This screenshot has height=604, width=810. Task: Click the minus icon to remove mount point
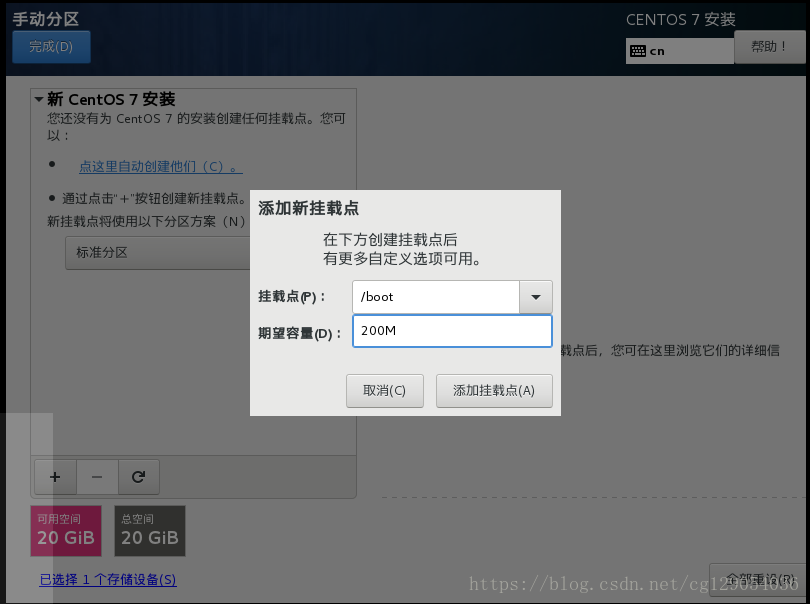[97, 477]
